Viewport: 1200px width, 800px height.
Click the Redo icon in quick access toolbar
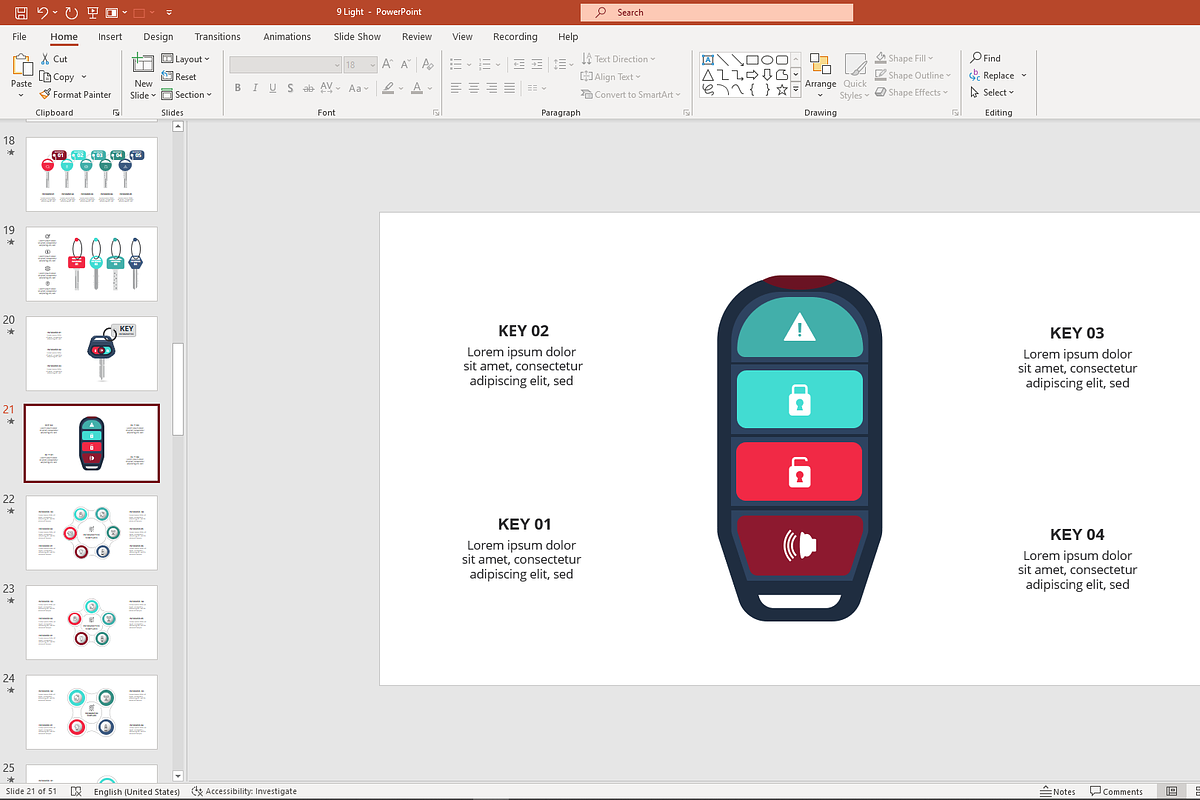coord(71,13)
